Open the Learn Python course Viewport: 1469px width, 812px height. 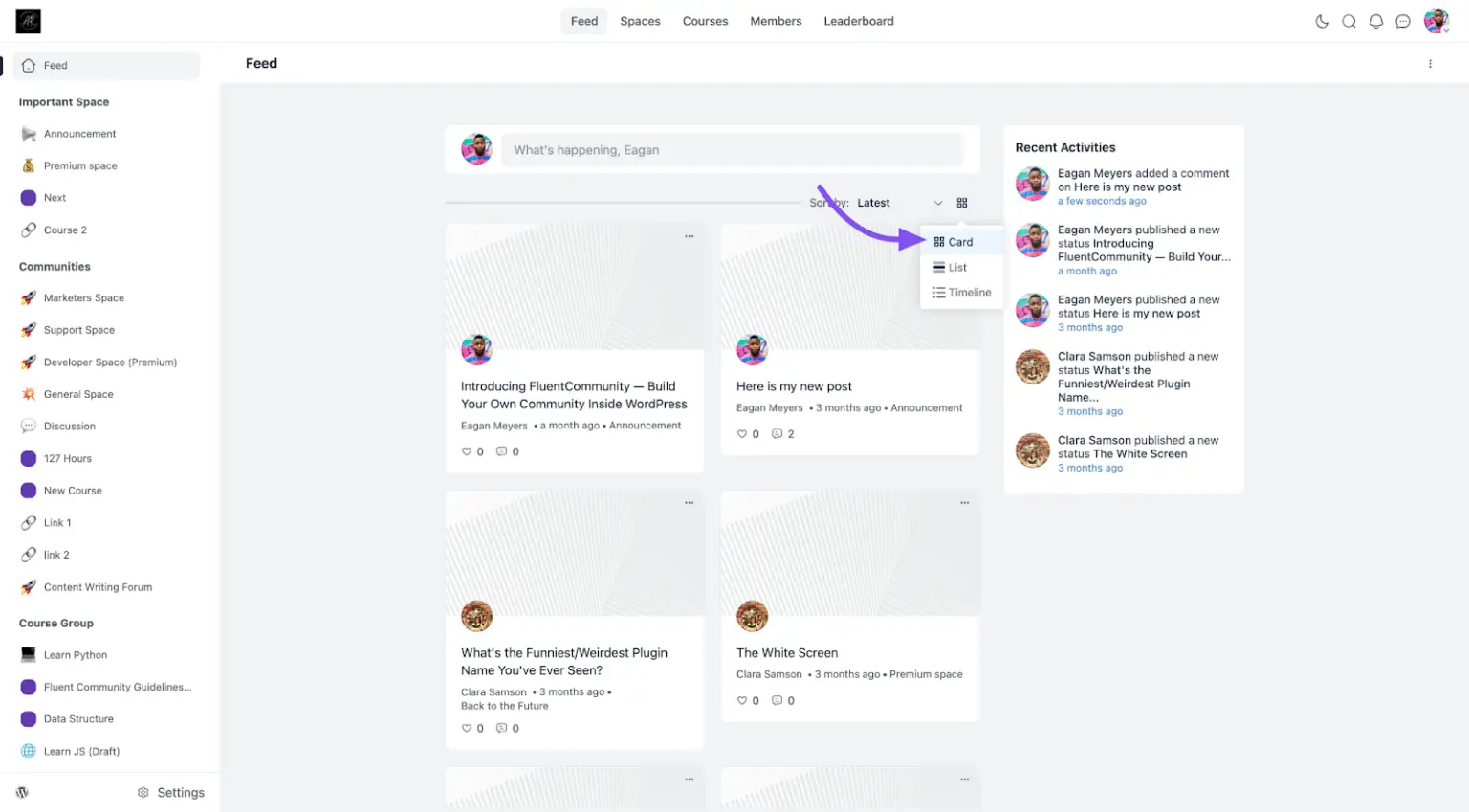click(x=75, y=655)
